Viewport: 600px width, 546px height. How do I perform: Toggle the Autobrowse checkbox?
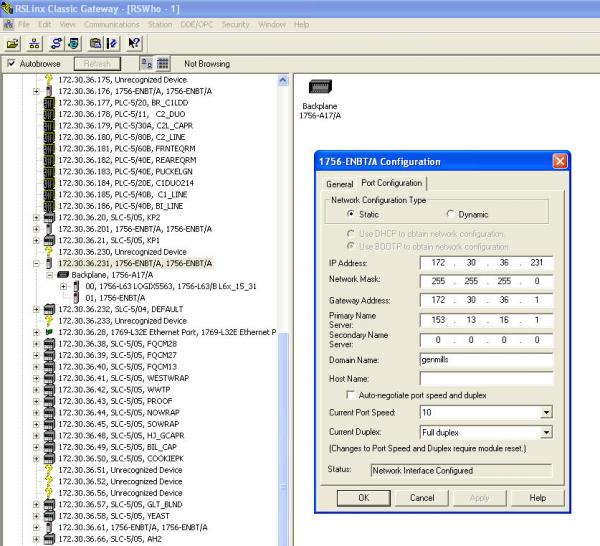click(11, 63)
